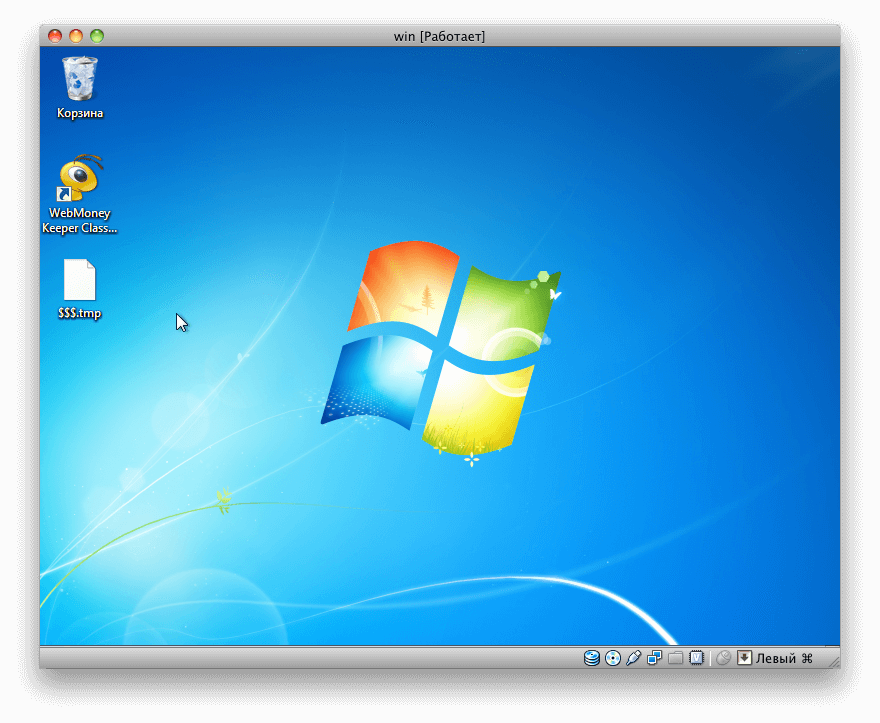Click the window title 'win [Работает]'
The height and width of the screenshot is (723, 880).
click(x=439, y=36)
